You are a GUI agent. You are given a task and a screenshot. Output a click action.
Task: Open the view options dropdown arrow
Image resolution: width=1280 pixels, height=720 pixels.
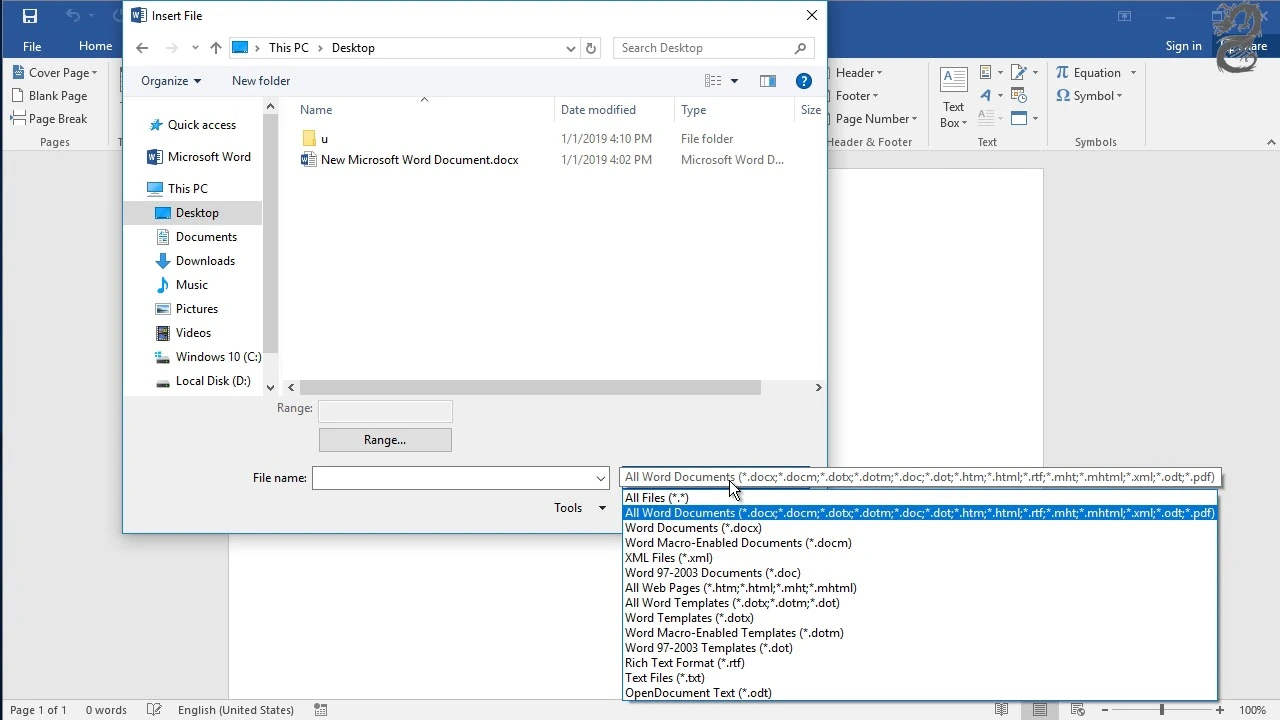[734, 81]
